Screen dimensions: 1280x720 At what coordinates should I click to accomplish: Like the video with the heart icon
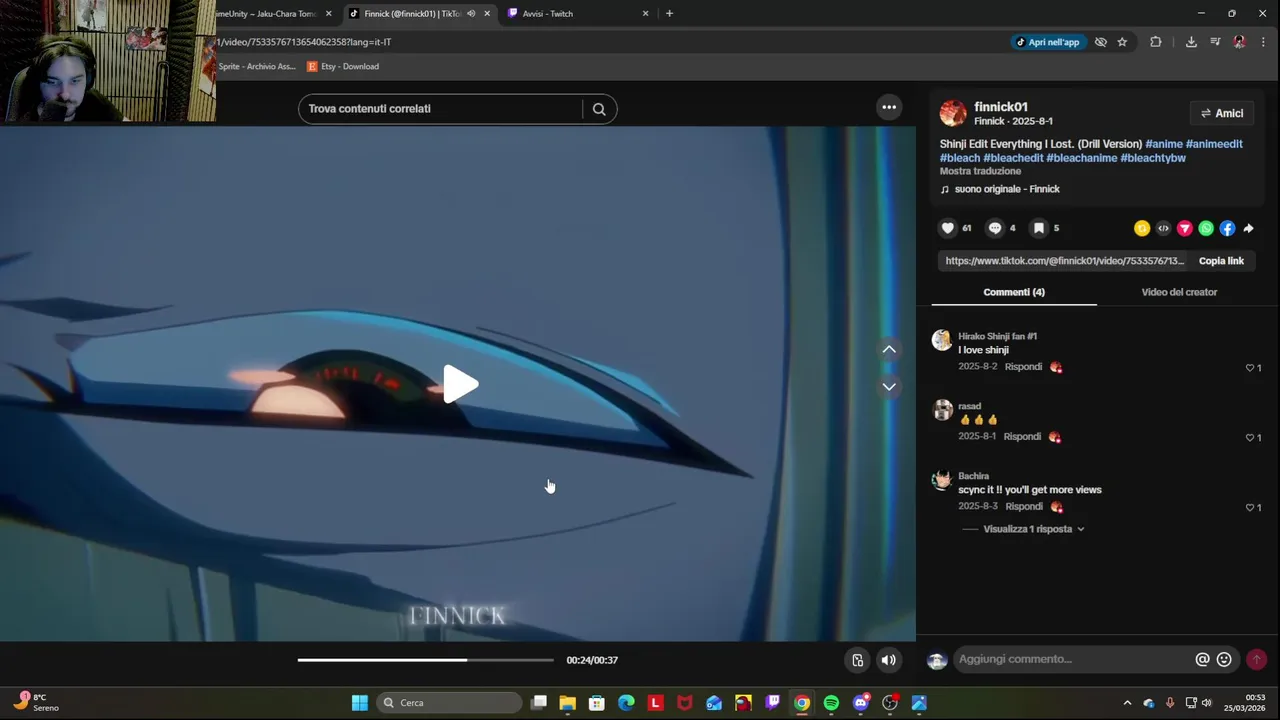tap(948, 228)
